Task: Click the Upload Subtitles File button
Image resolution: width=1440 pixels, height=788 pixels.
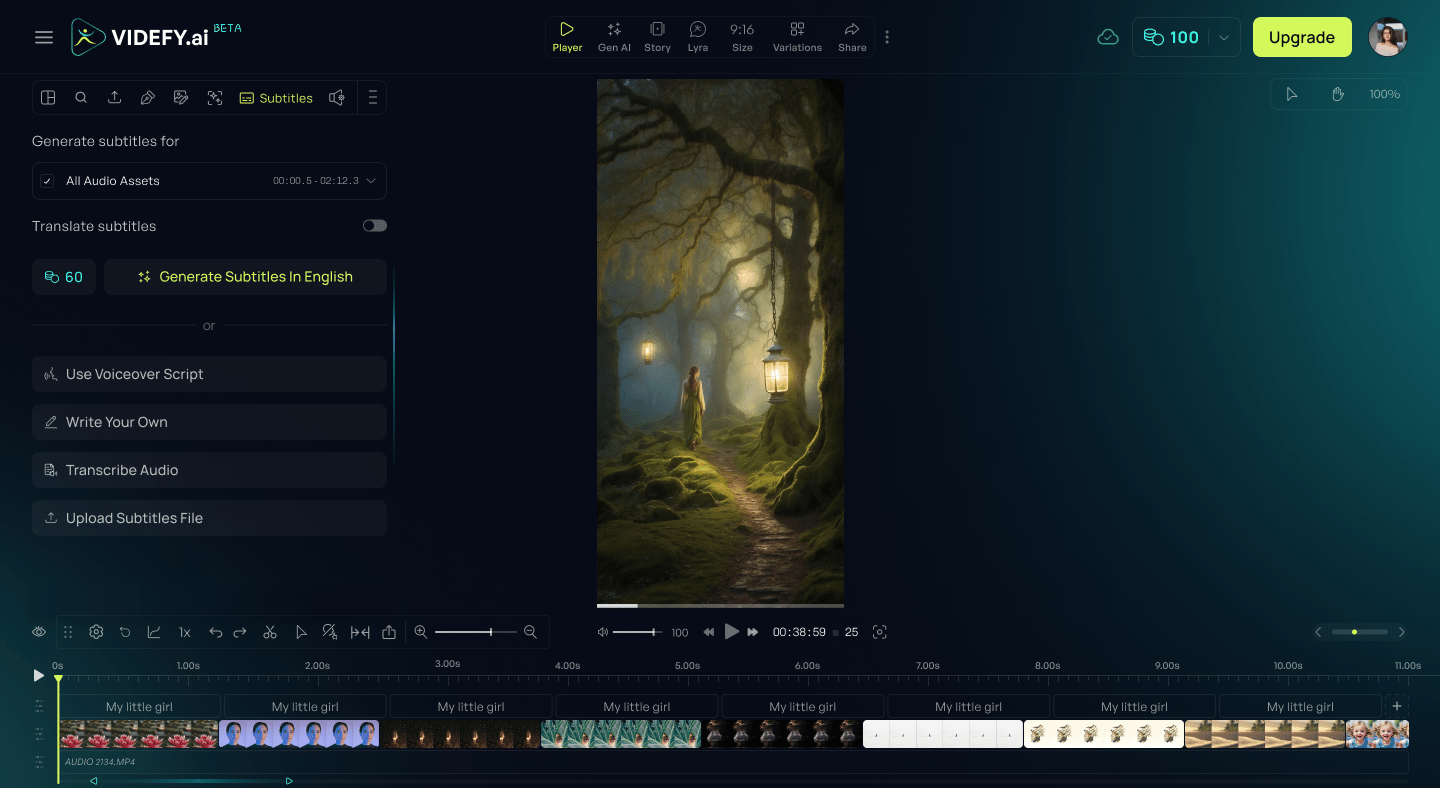Action: (x=209, y=518)
